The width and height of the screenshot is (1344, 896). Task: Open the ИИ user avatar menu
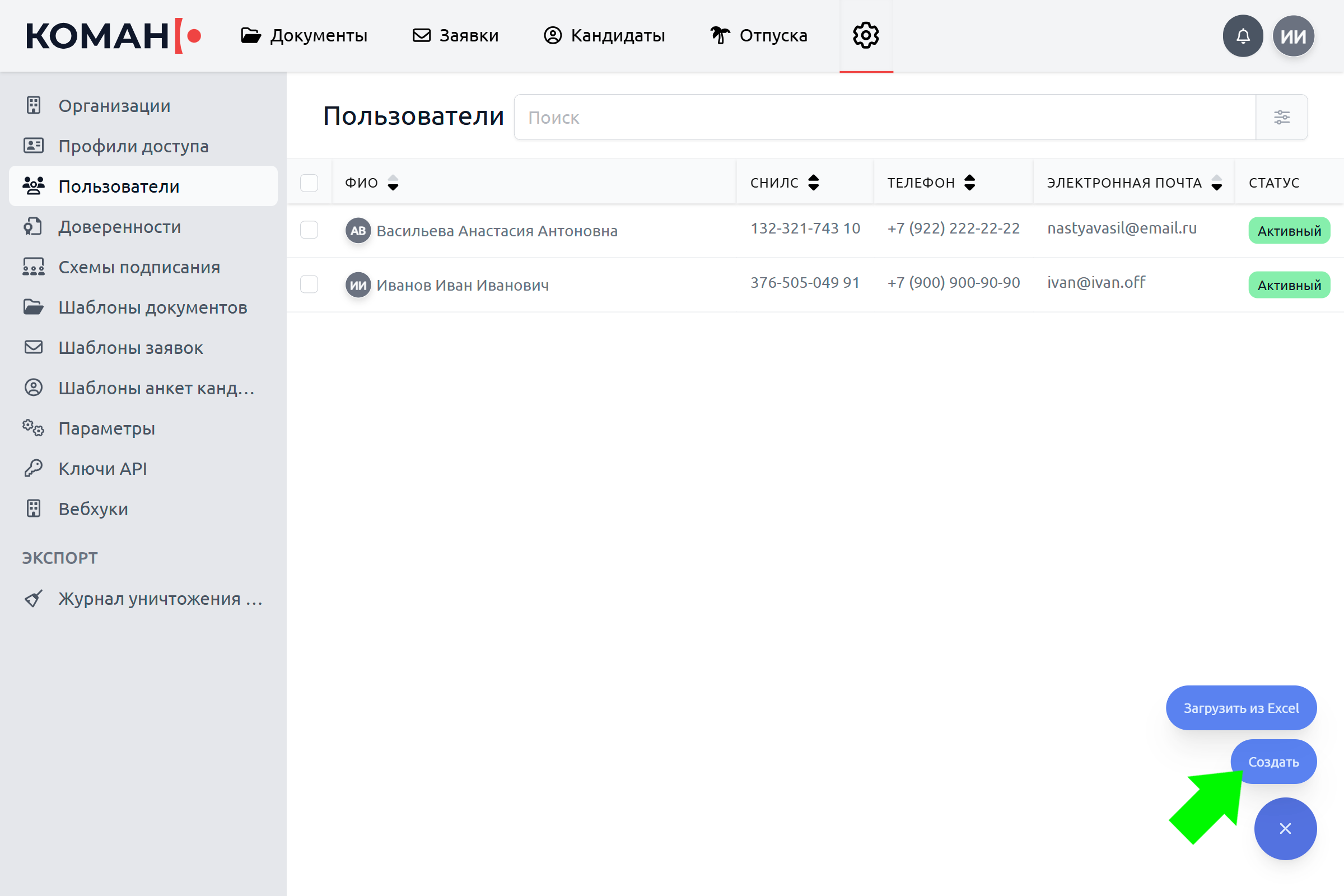[1293, 36]
